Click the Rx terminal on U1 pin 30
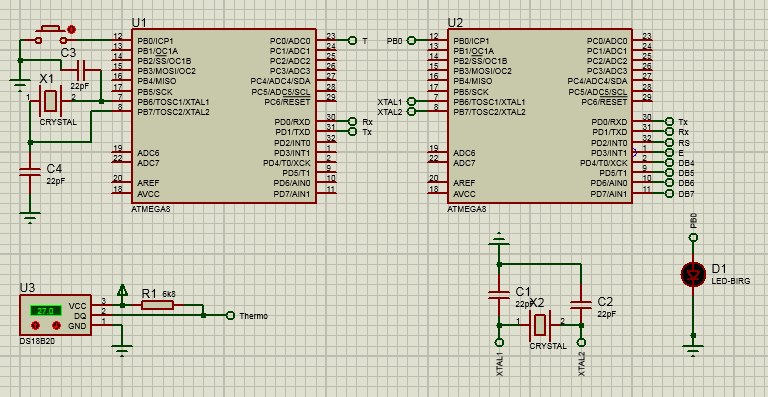768x397 pixels. click(x=351, y=121)
